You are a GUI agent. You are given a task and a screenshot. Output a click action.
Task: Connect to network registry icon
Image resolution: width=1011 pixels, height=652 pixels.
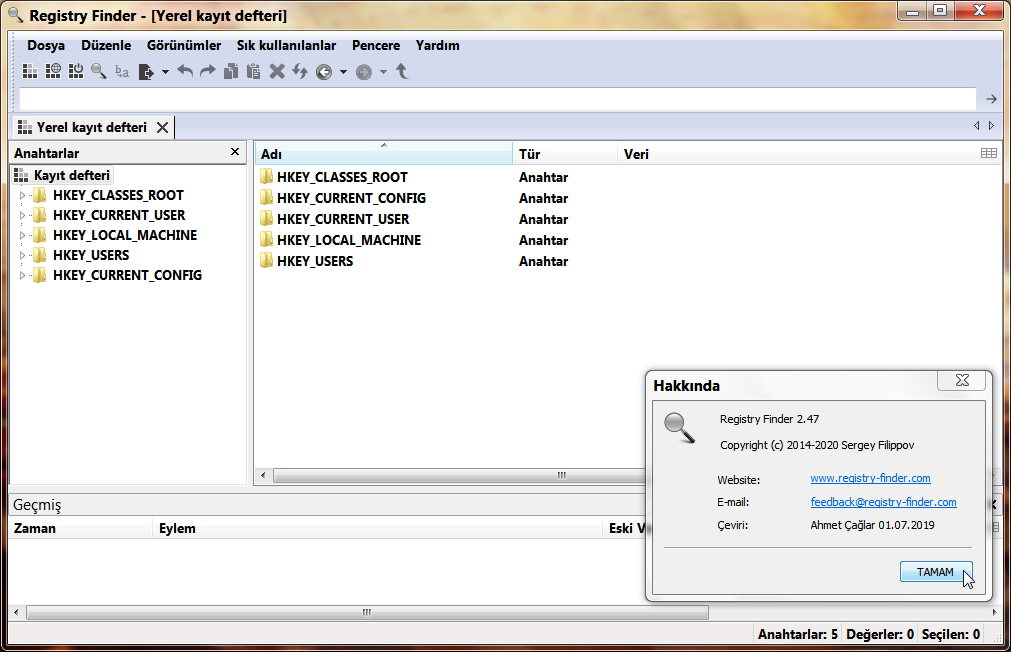click(x=53, y=72)
